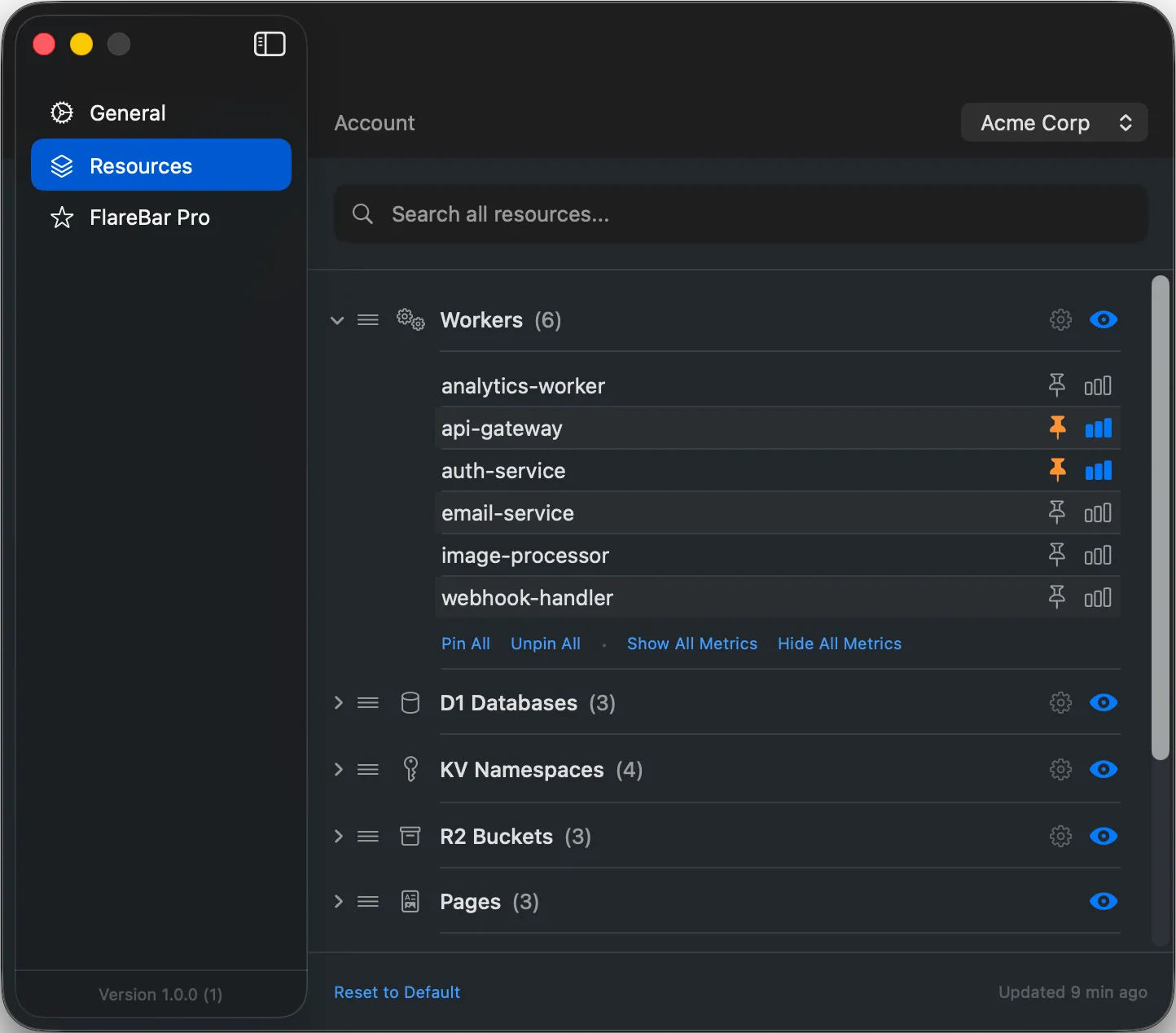Viewport: 1176px width, 1033px height.
Task: Open the Workers settings gear
Action: 1060,319
